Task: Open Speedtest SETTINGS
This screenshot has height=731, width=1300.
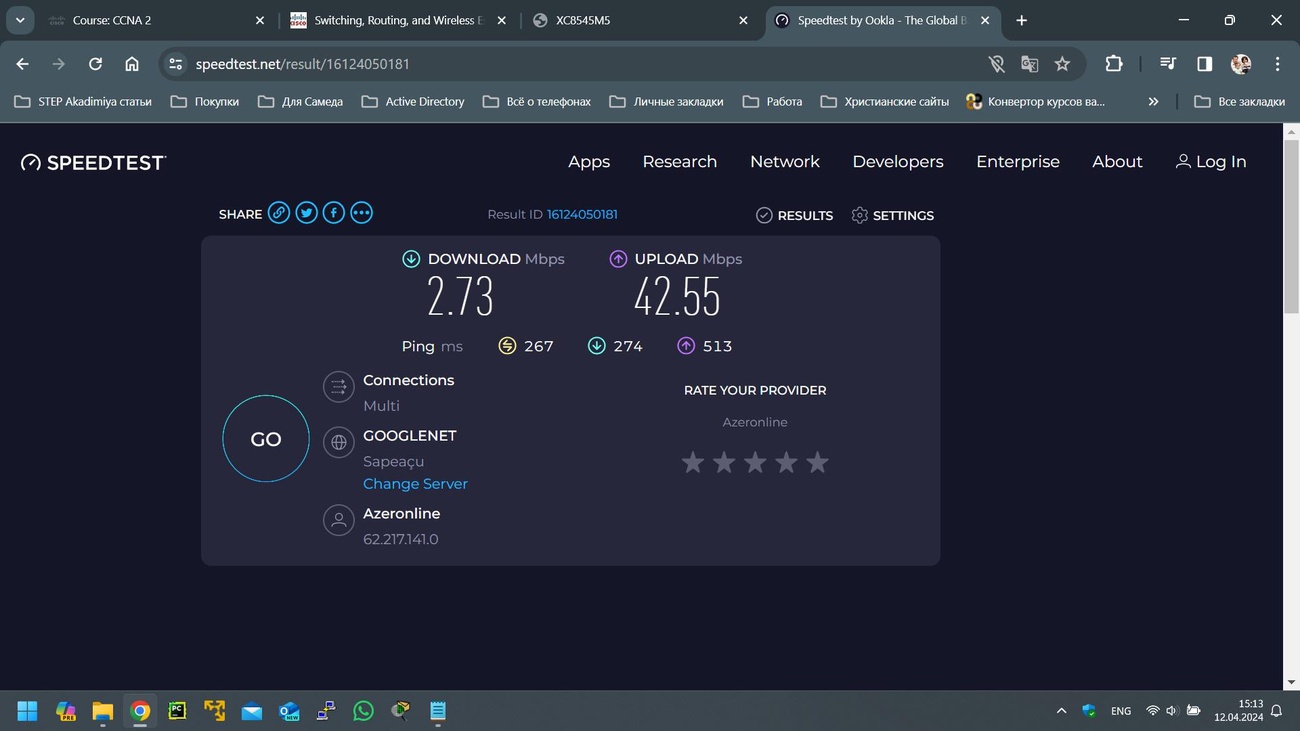Action: (892, 215)
